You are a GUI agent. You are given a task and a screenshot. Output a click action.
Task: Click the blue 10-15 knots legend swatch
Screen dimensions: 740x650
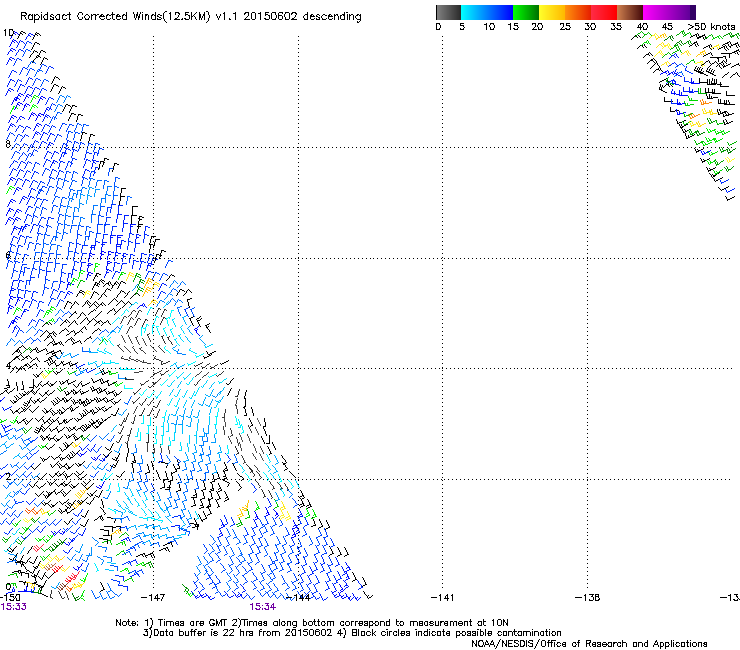[x=500, y=12]
